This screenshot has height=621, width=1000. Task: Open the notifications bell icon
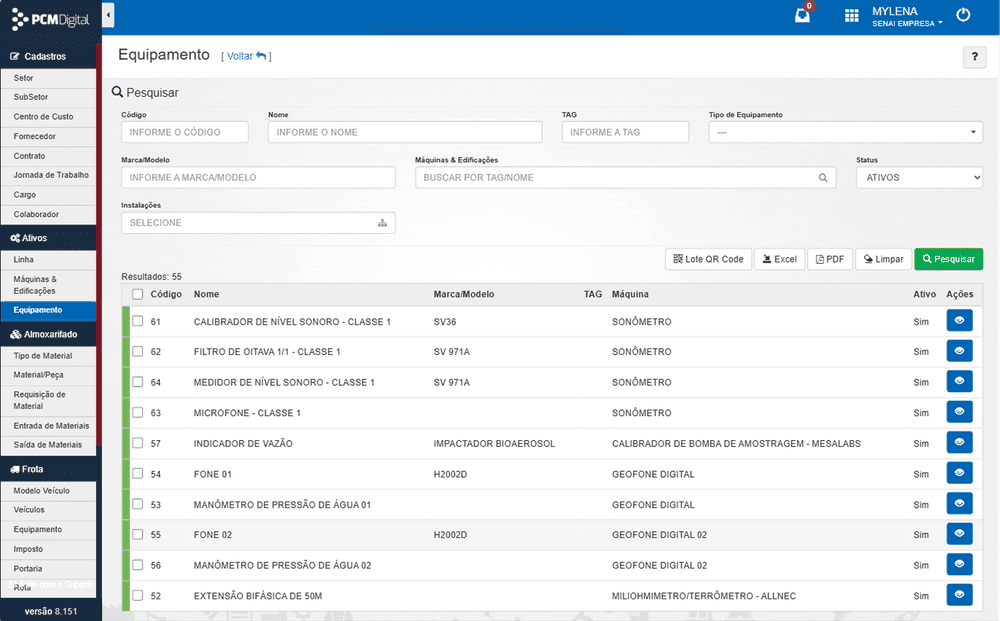(802, 15)
